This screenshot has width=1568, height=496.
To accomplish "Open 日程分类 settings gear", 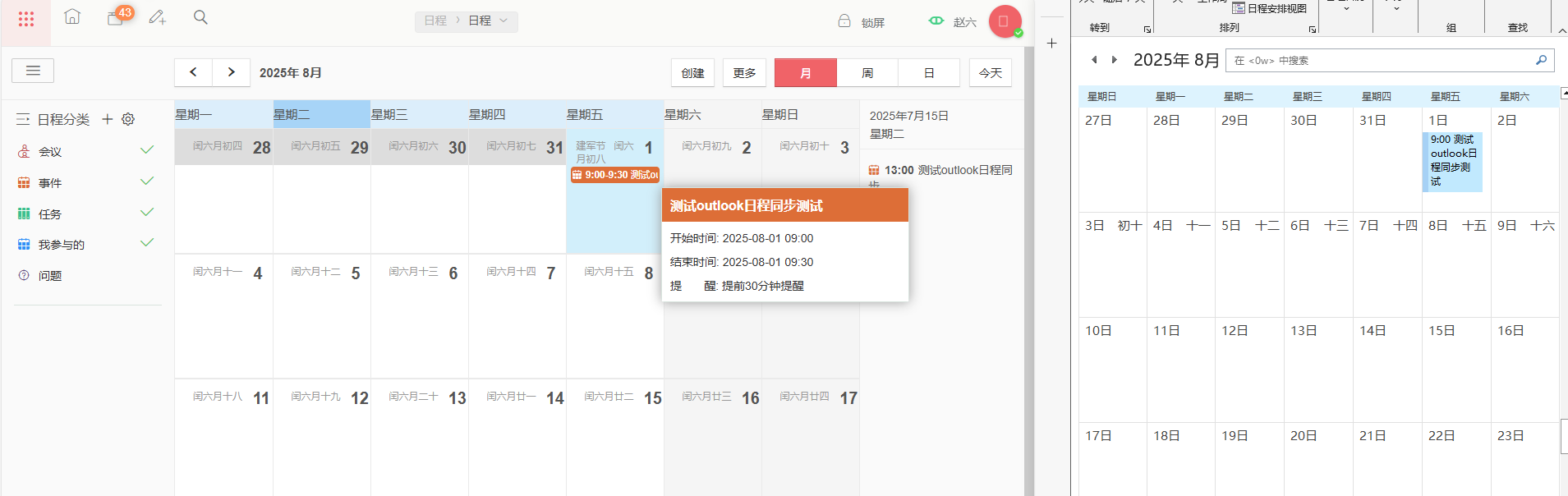I will coord(128,119).
